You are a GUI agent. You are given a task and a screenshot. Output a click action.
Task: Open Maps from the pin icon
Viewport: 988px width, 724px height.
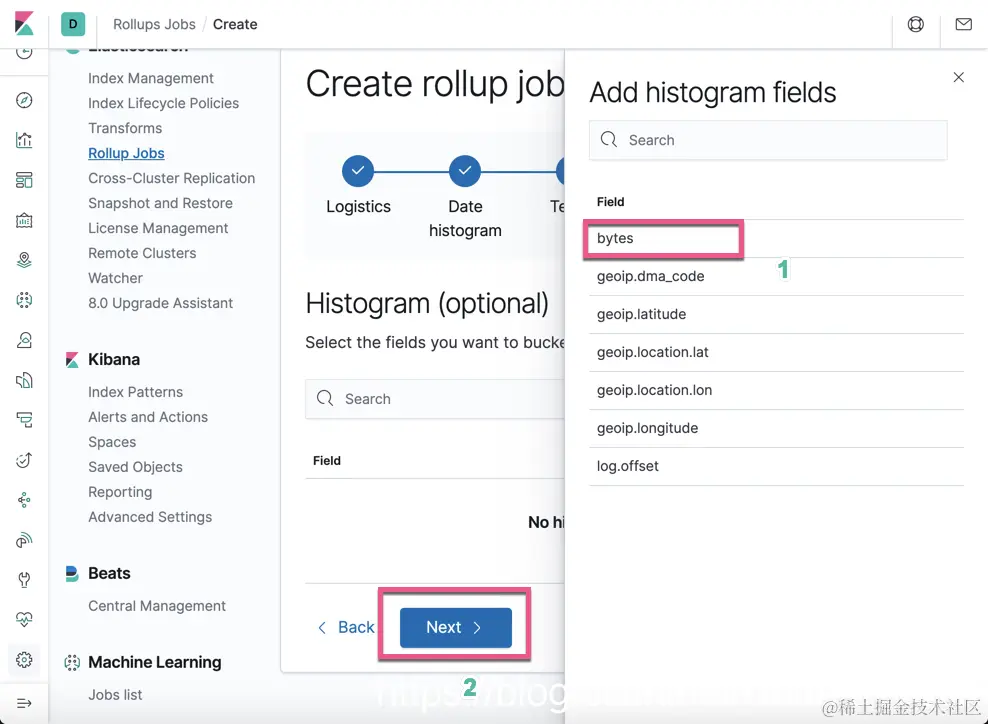[24, 260]
